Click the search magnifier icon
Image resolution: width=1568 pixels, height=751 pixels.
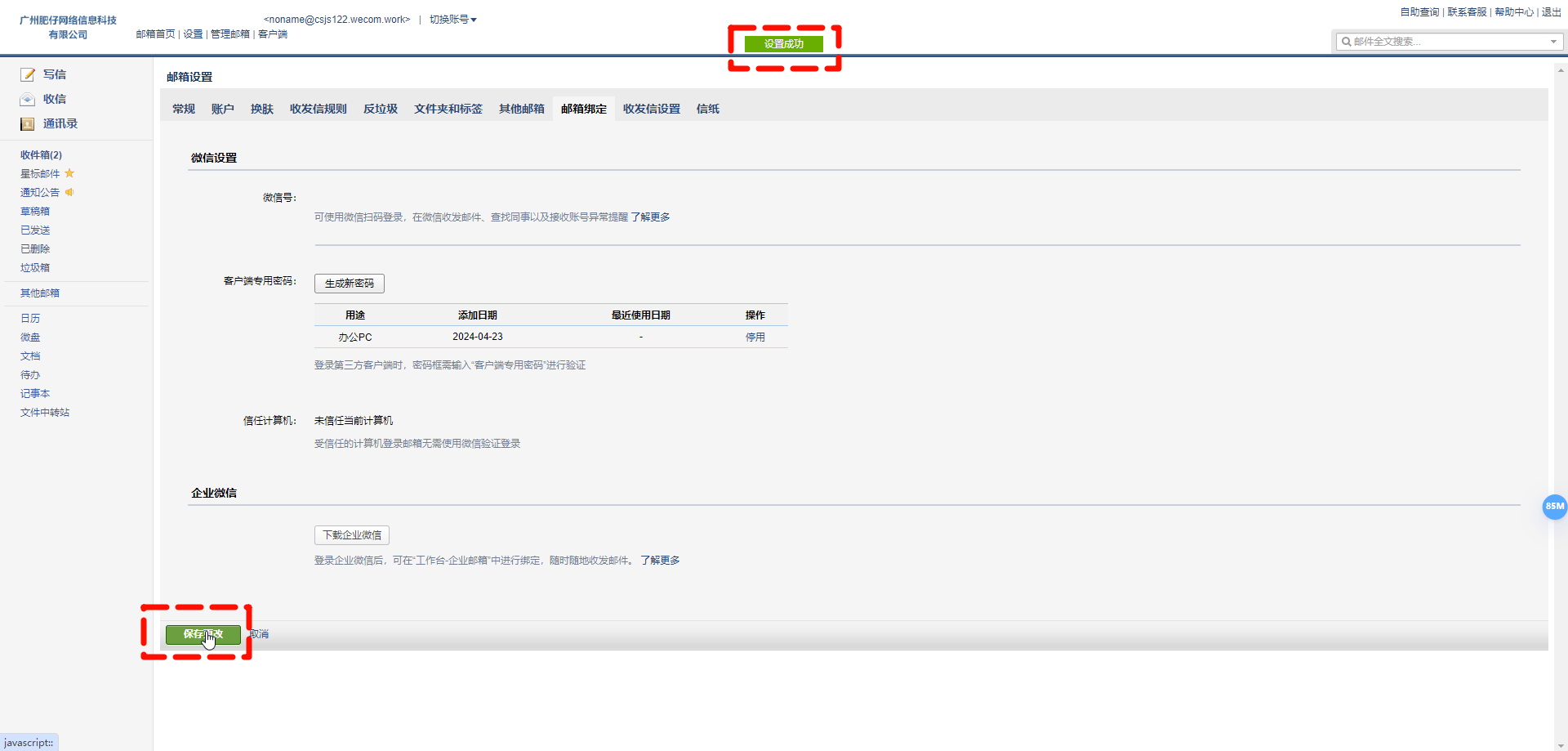(x=1346, y=42)
